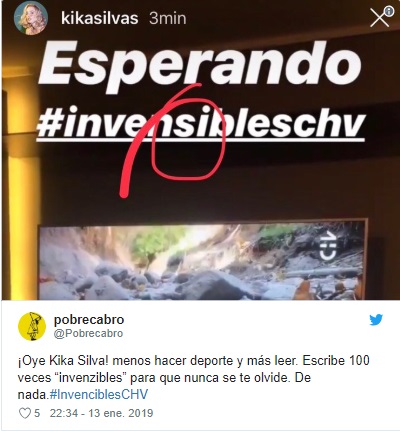Open the pobrecabro display name
Screen dimensions: 400x431
click(x=89, y=320)
